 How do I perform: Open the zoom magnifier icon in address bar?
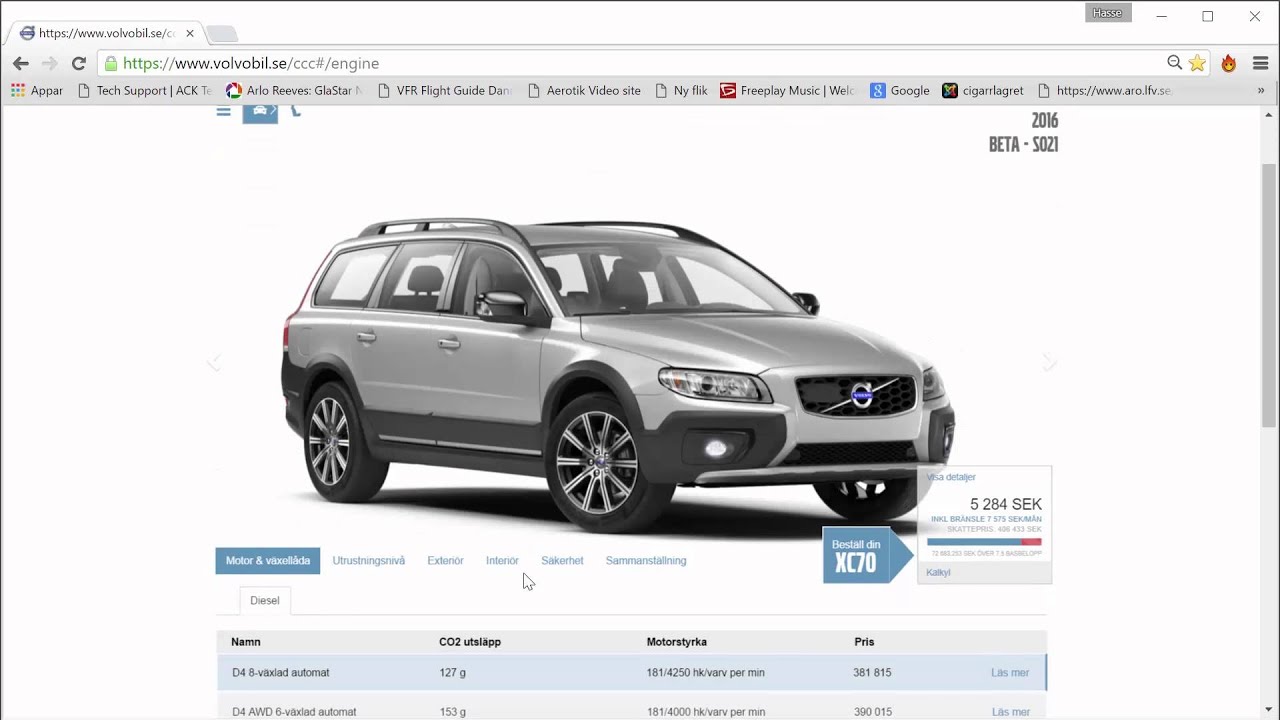coord(1175,63)
